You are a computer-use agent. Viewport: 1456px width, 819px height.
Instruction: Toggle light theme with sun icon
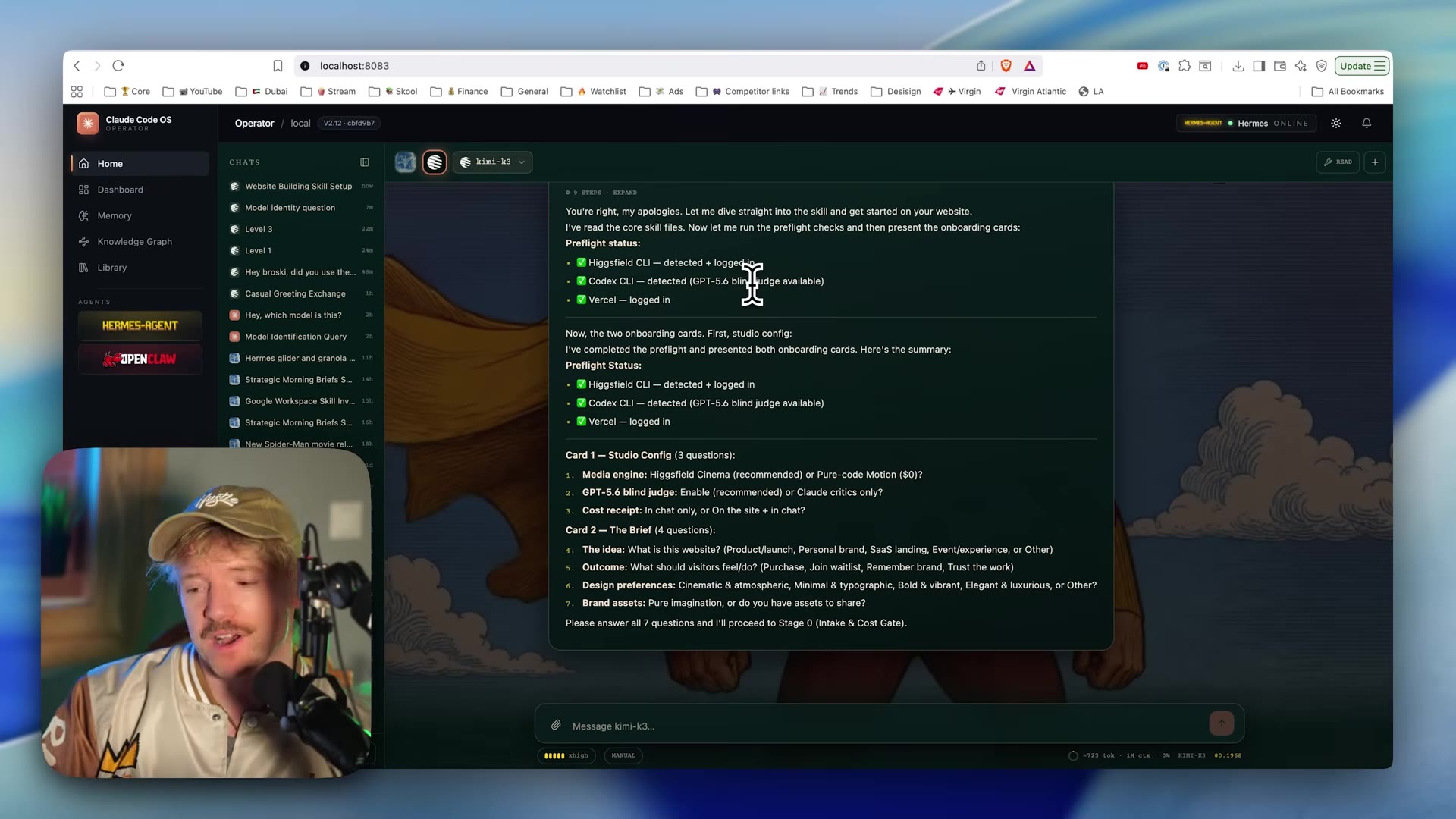coord(1336,123)
